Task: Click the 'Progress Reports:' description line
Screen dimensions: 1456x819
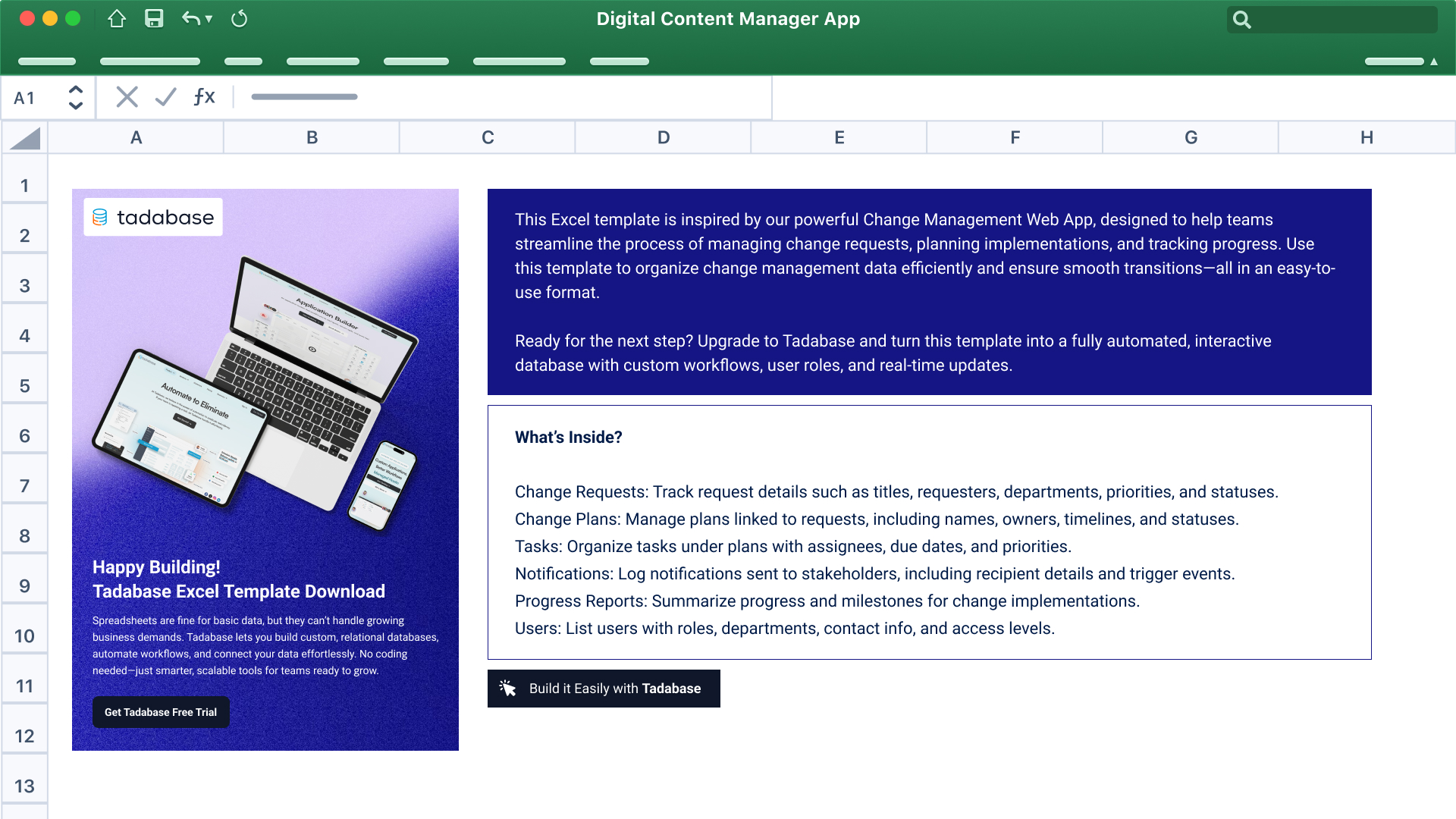Action: [827, 601]
